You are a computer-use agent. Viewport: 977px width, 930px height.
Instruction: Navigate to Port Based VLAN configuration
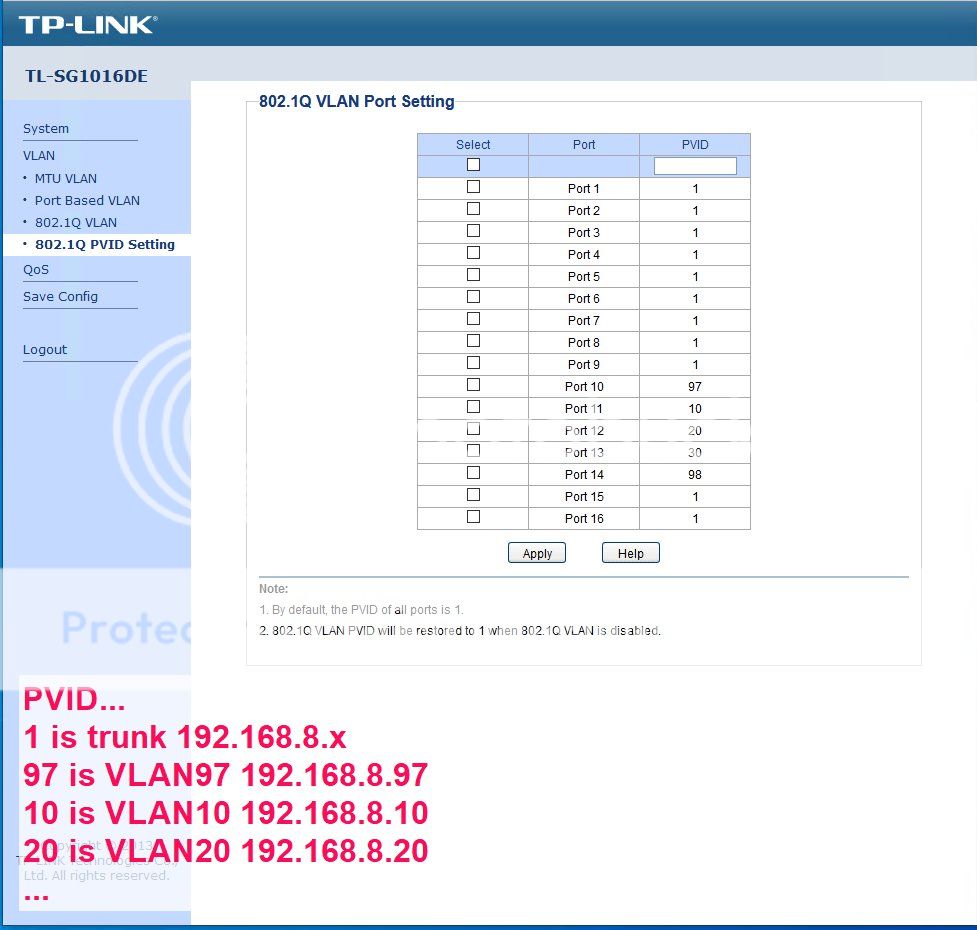[x=86, y=200]
